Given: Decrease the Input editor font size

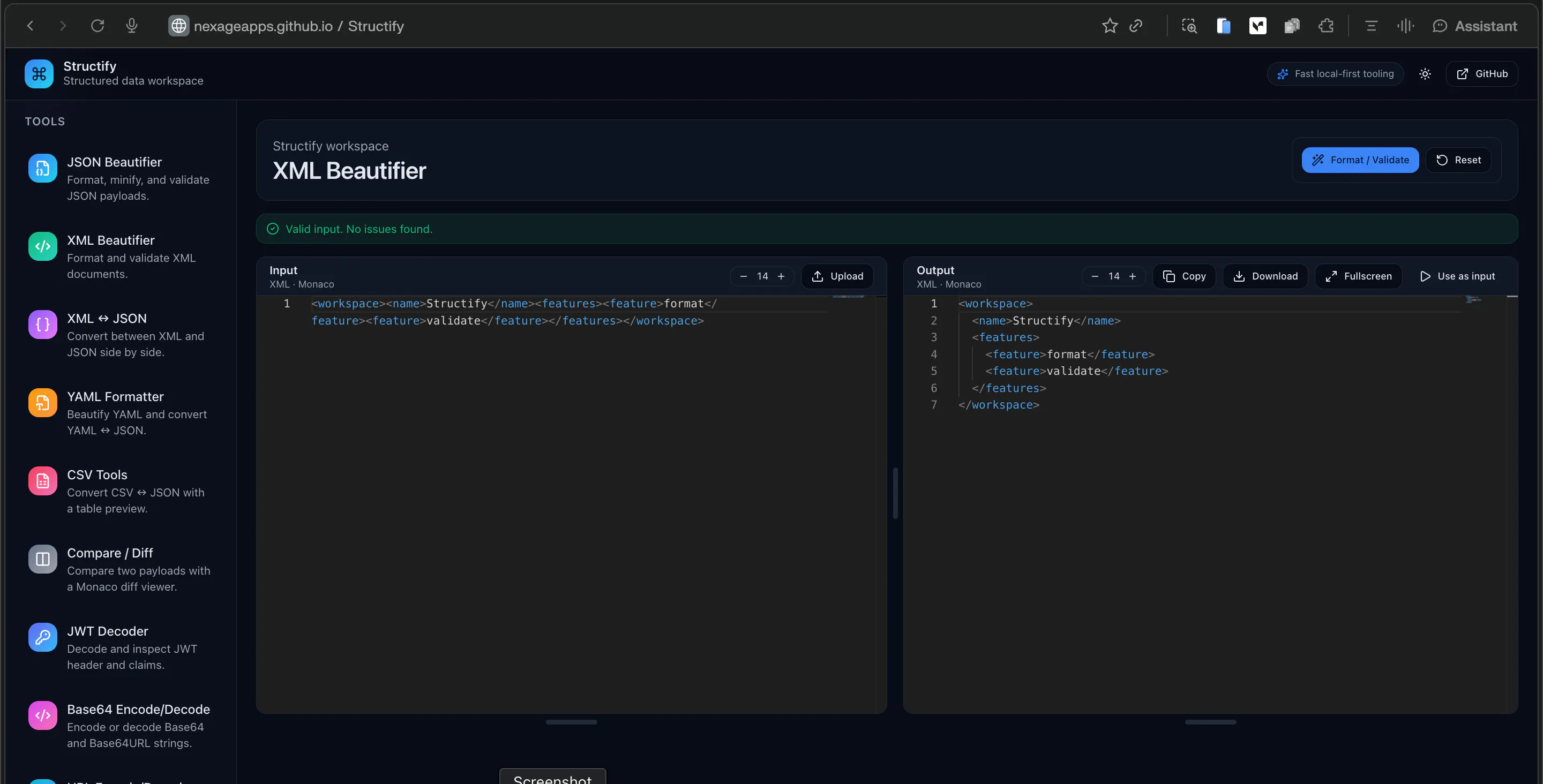Looking at the screenshot, I should click(x=743, y=276).
